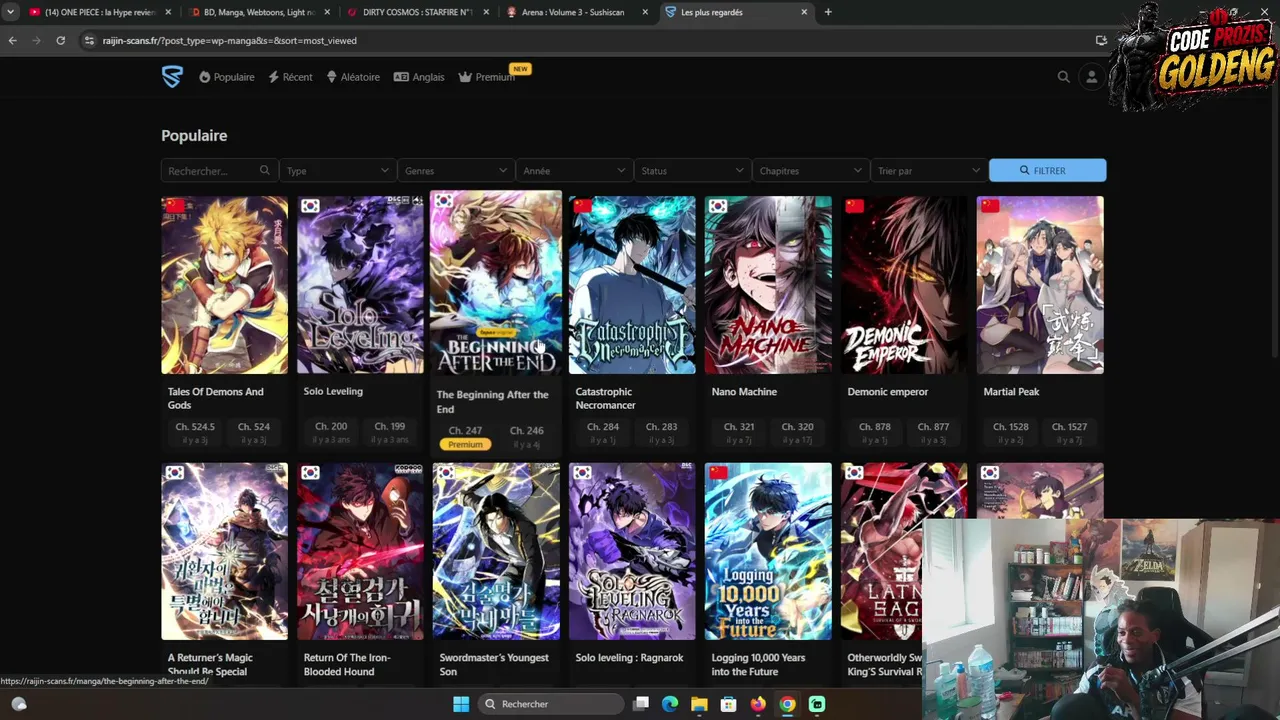Open Logging 10,000 Years into the Future cover
The image size is (1280, 720).
[x=768, y=551]
